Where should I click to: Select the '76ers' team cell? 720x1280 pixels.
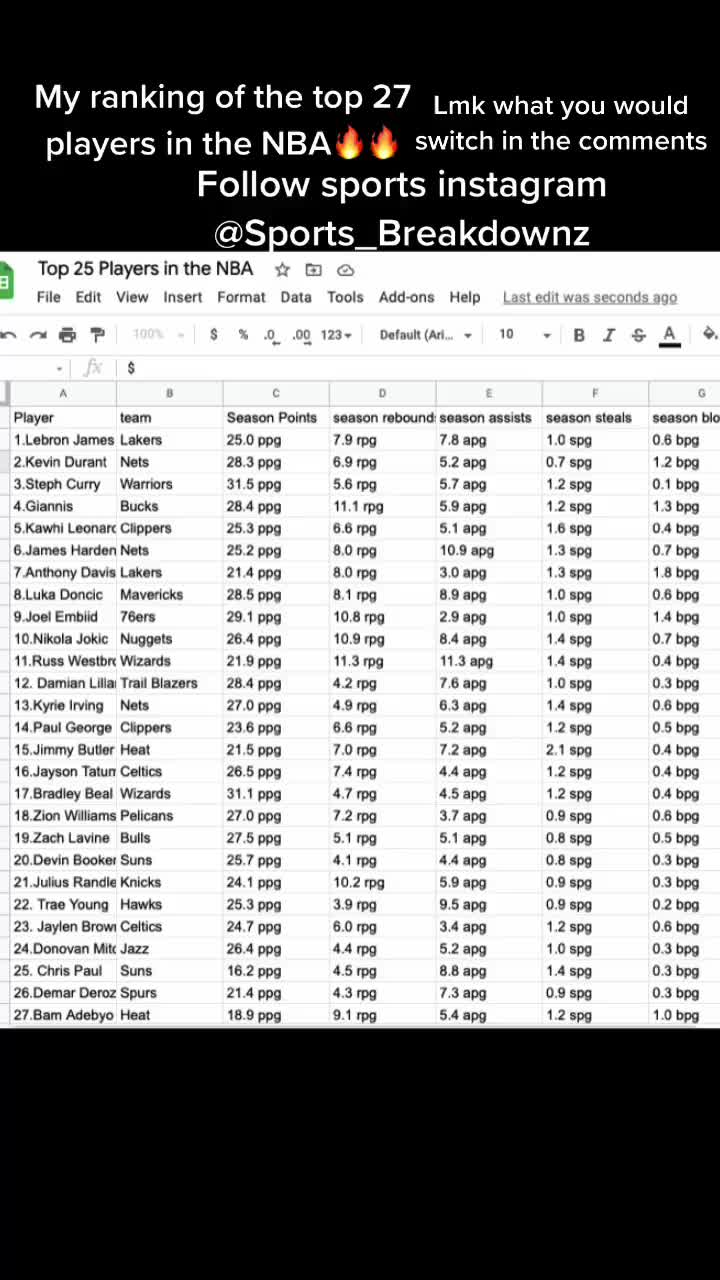pos(170,616)
